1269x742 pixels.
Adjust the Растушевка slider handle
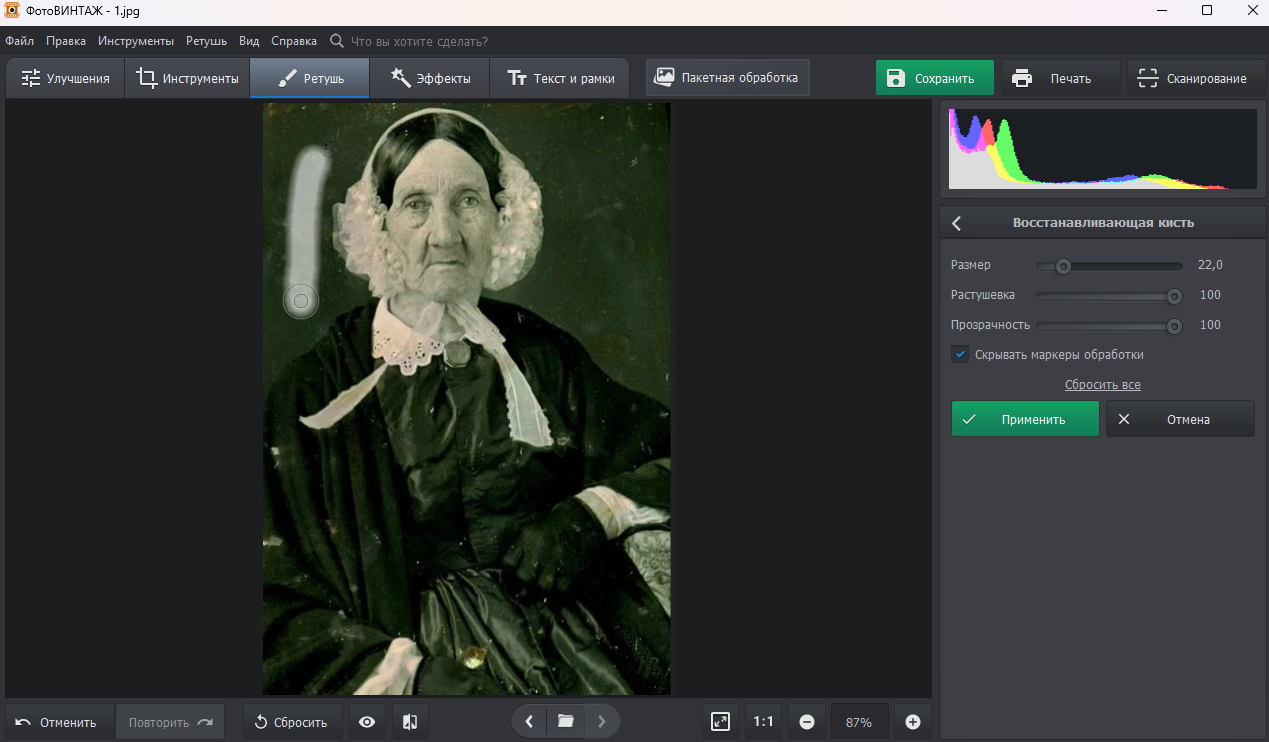point(1175,296)
